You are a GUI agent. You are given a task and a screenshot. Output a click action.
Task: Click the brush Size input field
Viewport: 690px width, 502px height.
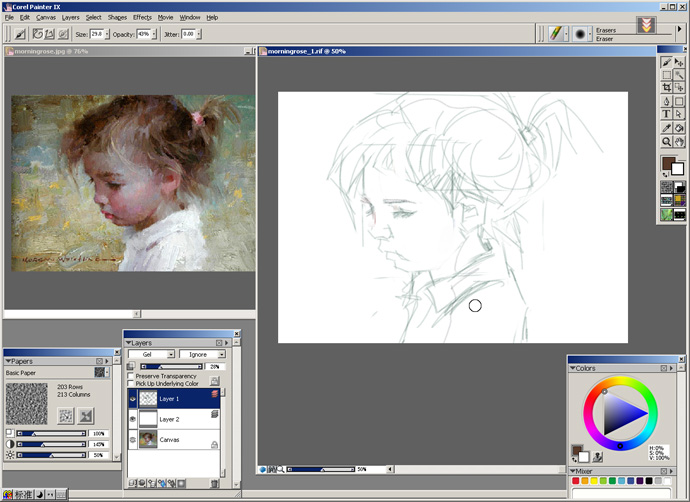[96, 34]
